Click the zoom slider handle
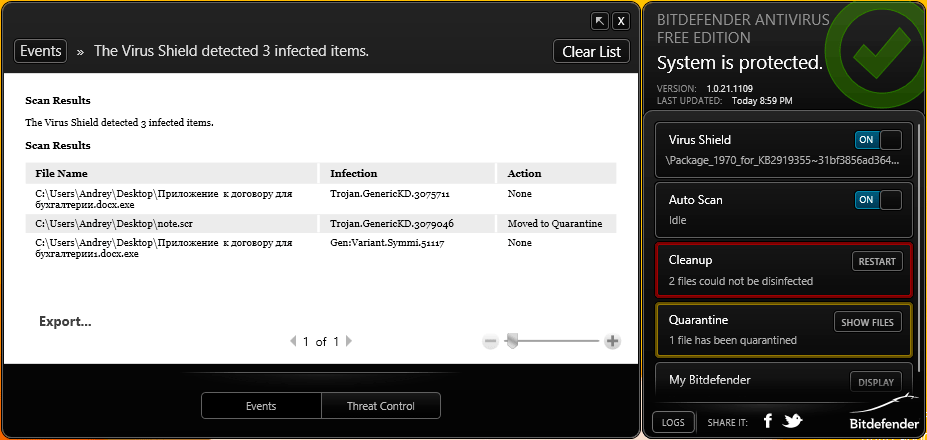This screenshot has width=927, height=440. point(512,341)
